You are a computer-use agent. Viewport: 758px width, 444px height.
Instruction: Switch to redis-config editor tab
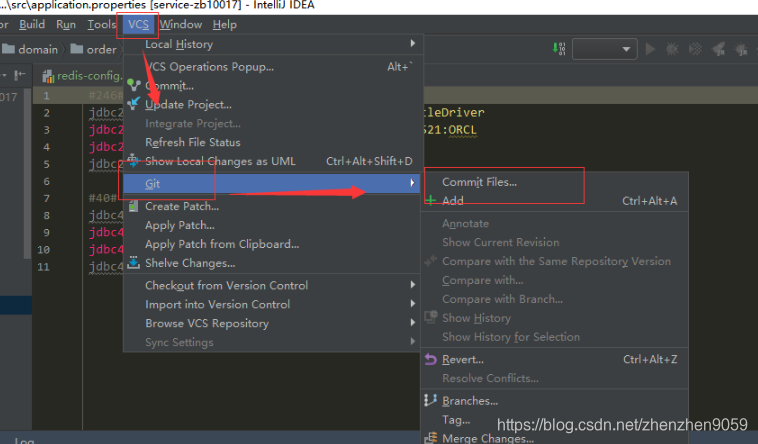(83, 76)
